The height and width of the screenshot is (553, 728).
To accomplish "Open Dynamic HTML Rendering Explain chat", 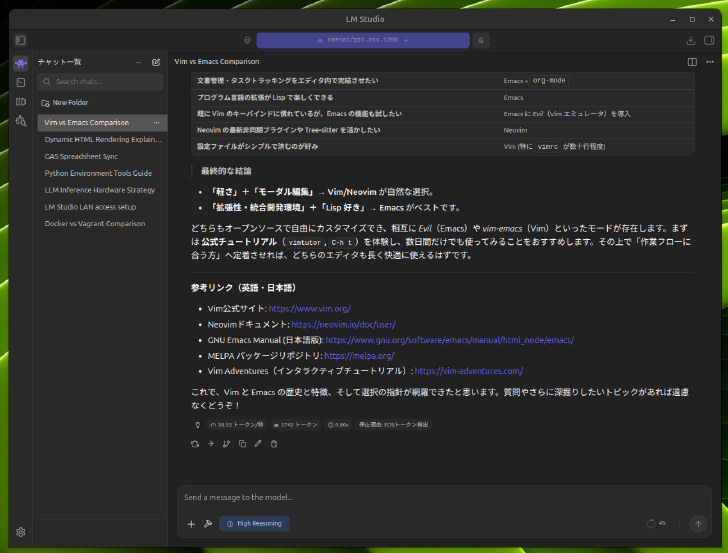I will pos(102,139).
